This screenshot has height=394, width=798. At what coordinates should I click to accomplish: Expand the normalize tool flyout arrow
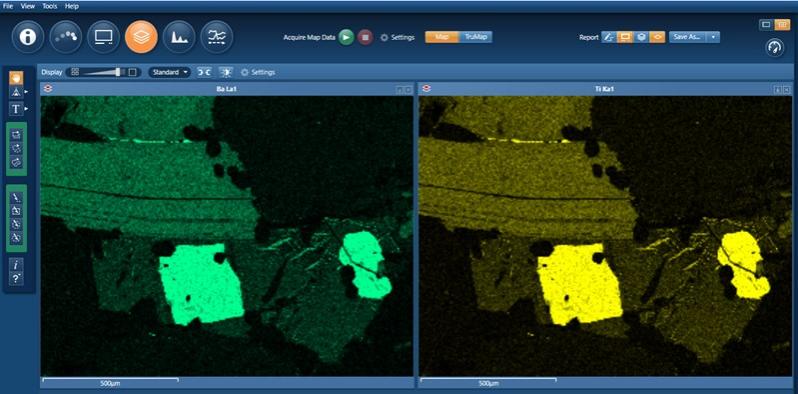26,92
